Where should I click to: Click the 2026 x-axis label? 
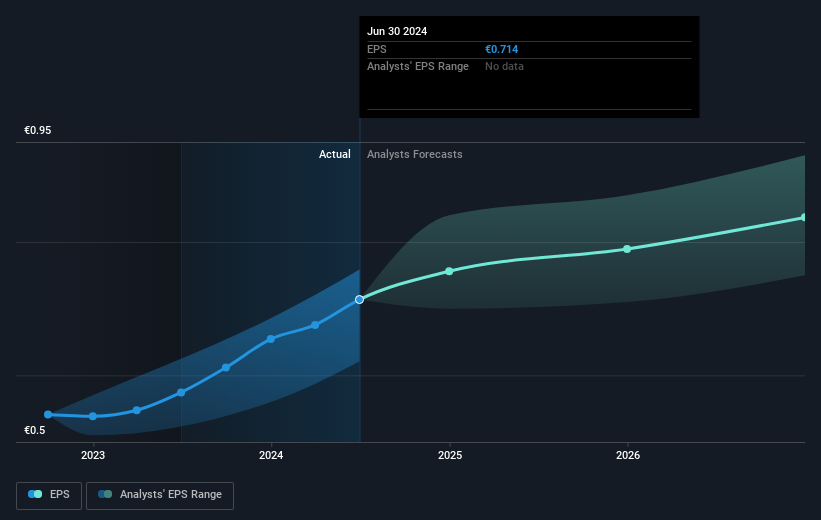coord(628,455)
